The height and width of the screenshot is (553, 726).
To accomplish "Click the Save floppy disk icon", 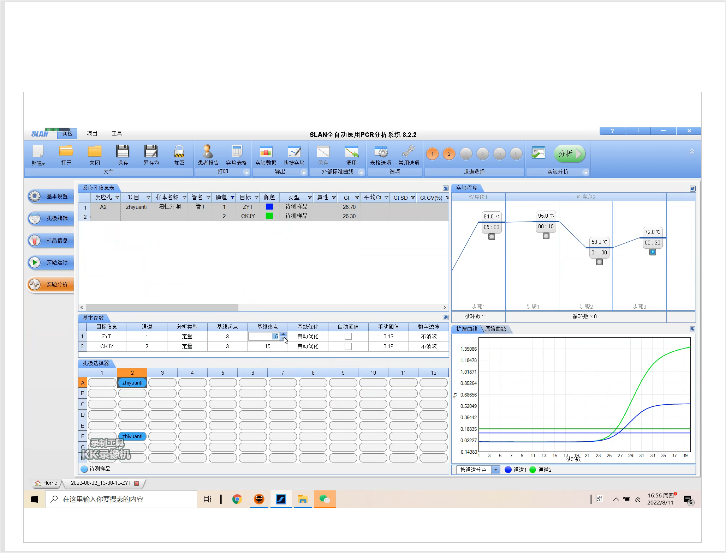I will click(x=123, y=153).
